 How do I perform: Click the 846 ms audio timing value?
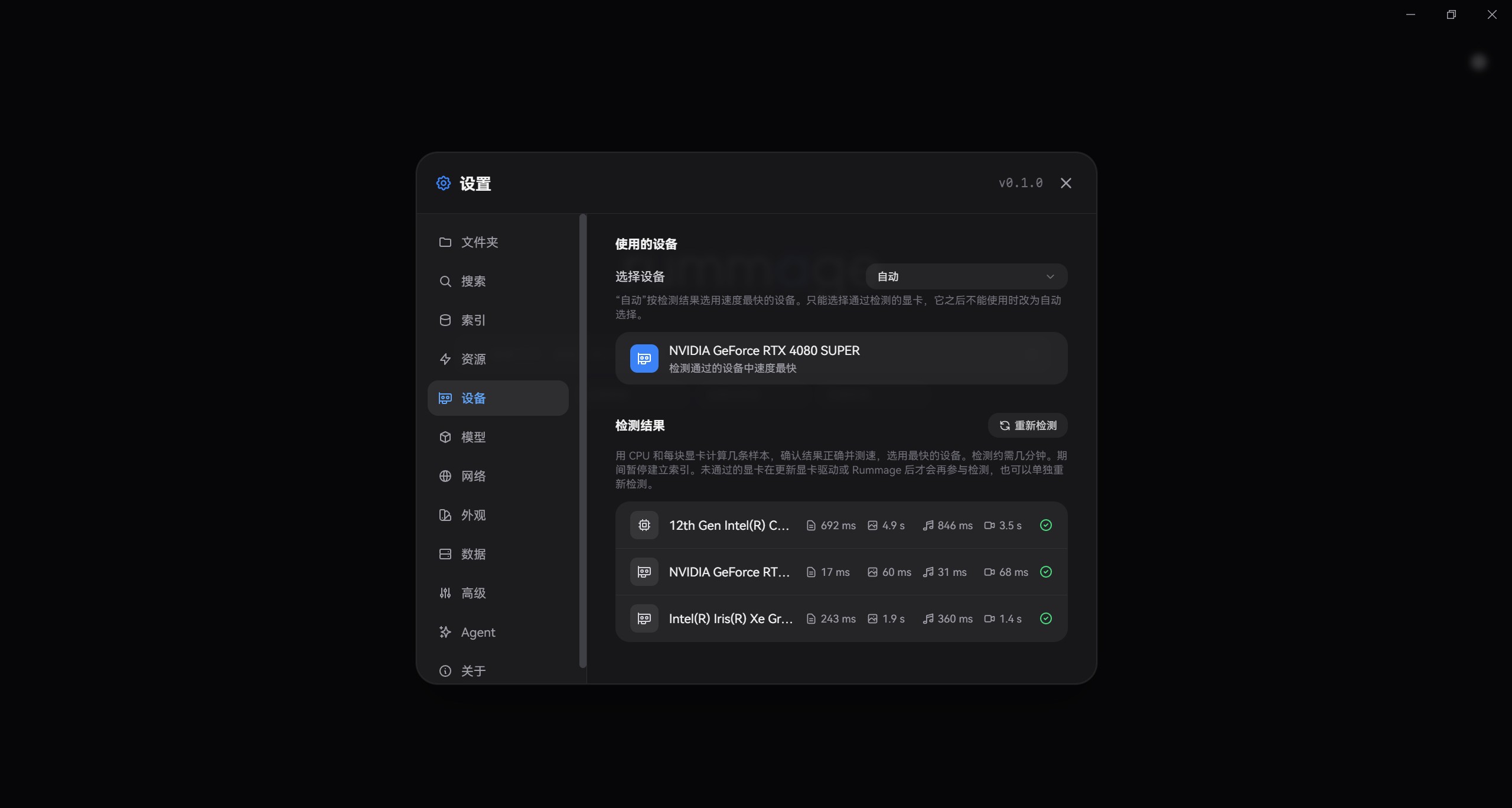(955, 525)
